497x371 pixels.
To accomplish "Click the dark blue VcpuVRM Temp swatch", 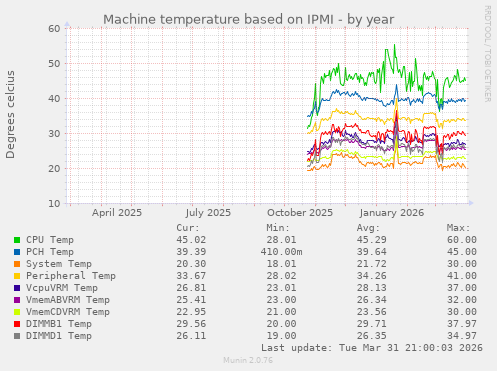I will [17, 288].
